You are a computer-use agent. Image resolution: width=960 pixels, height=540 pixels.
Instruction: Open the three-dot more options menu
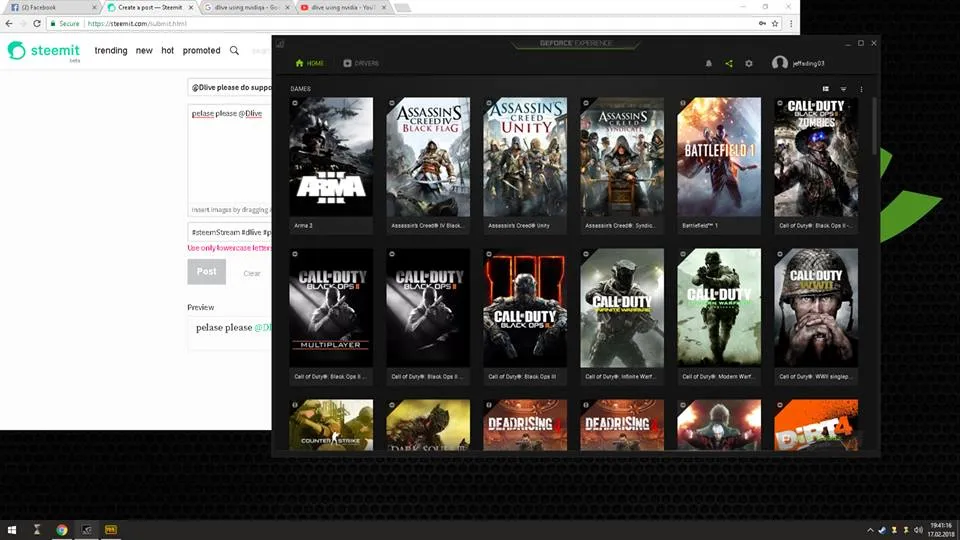click(861, 89)
